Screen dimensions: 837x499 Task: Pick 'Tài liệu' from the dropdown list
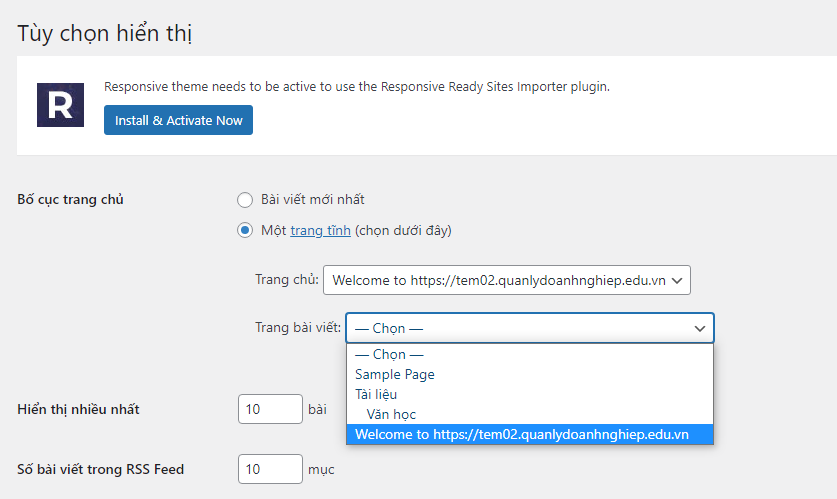(x=376, y=394)
